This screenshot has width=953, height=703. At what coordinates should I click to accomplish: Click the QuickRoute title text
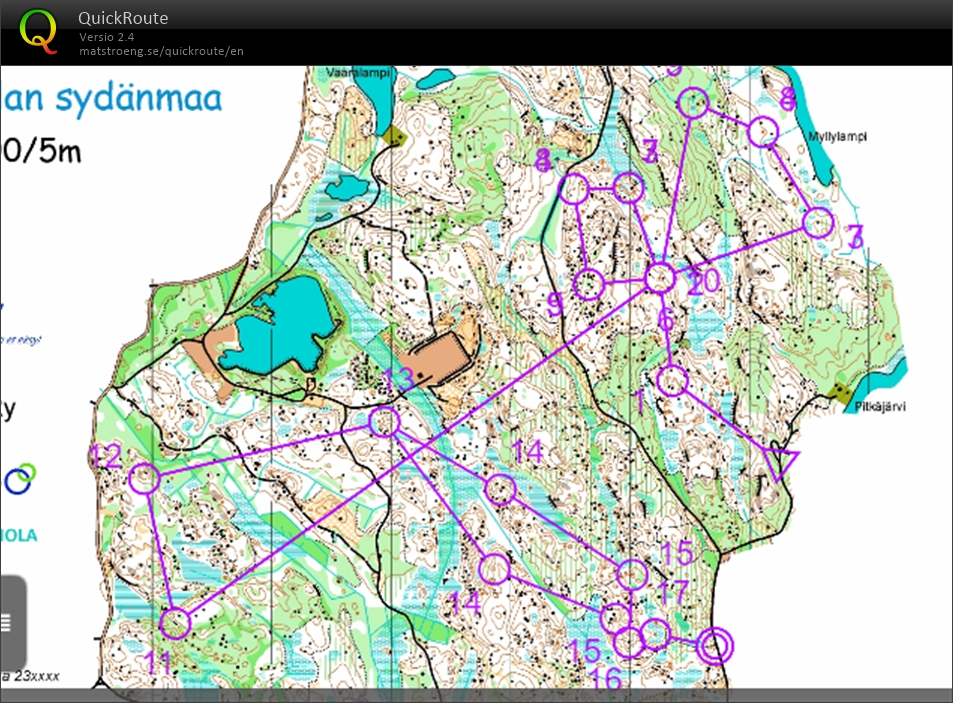123,18
